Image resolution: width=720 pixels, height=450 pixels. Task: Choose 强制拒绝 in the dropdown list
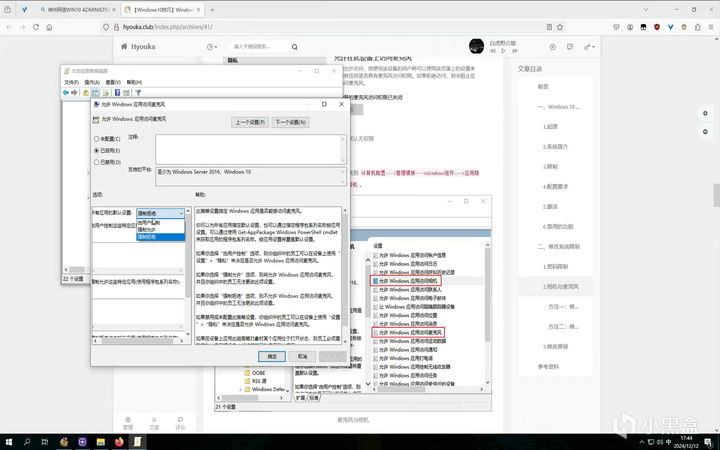148,237
